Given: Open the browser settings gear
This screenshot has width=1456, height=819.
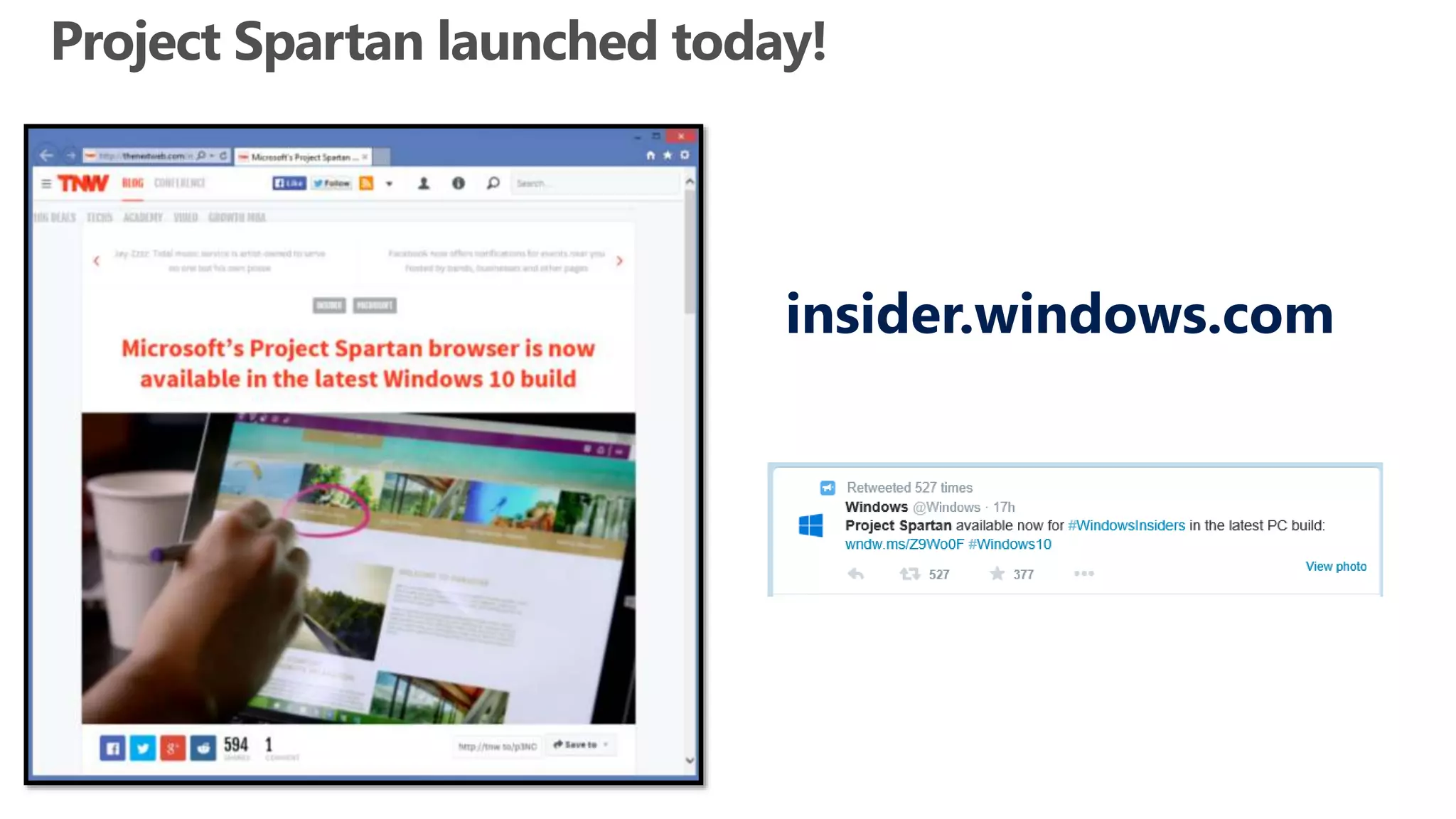Looking at the screenshot, I should pyautogui.click(x=685, y=155).
